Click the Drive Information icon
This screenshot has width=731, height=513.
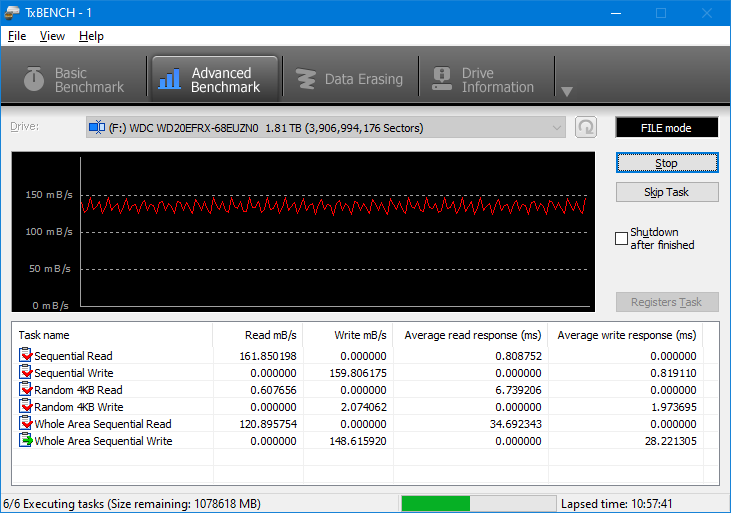coord(441,79)
